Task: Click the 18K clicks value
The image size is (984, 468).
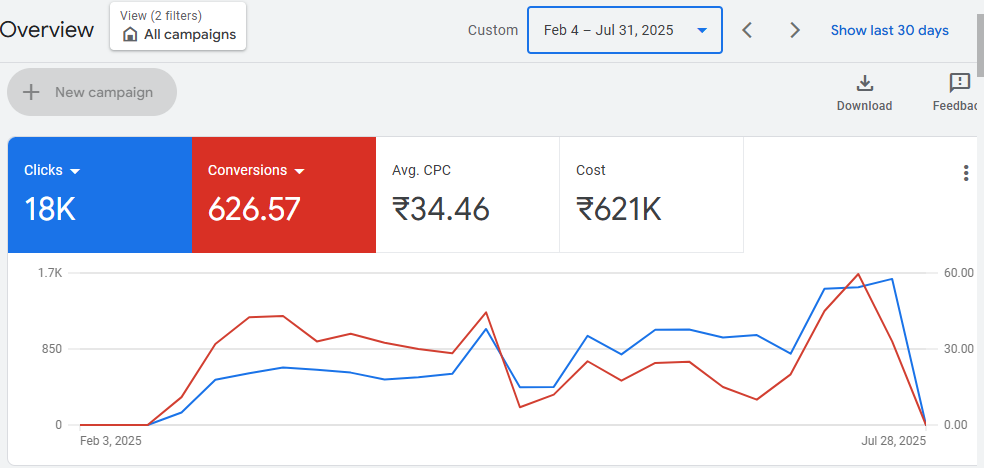Action: [50, 209]
